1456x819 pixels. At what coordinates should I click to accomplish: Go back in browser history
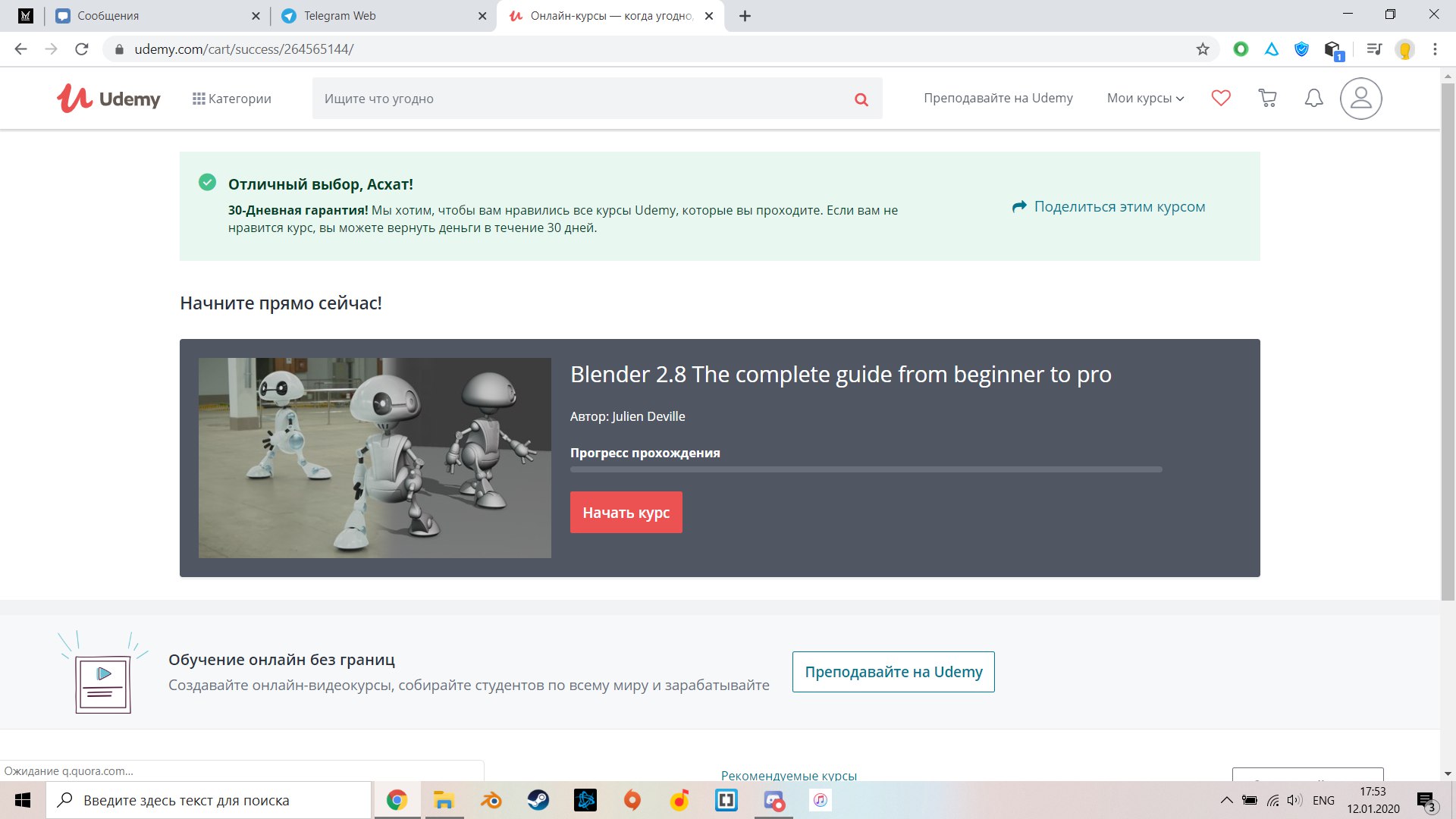(20, 49)
